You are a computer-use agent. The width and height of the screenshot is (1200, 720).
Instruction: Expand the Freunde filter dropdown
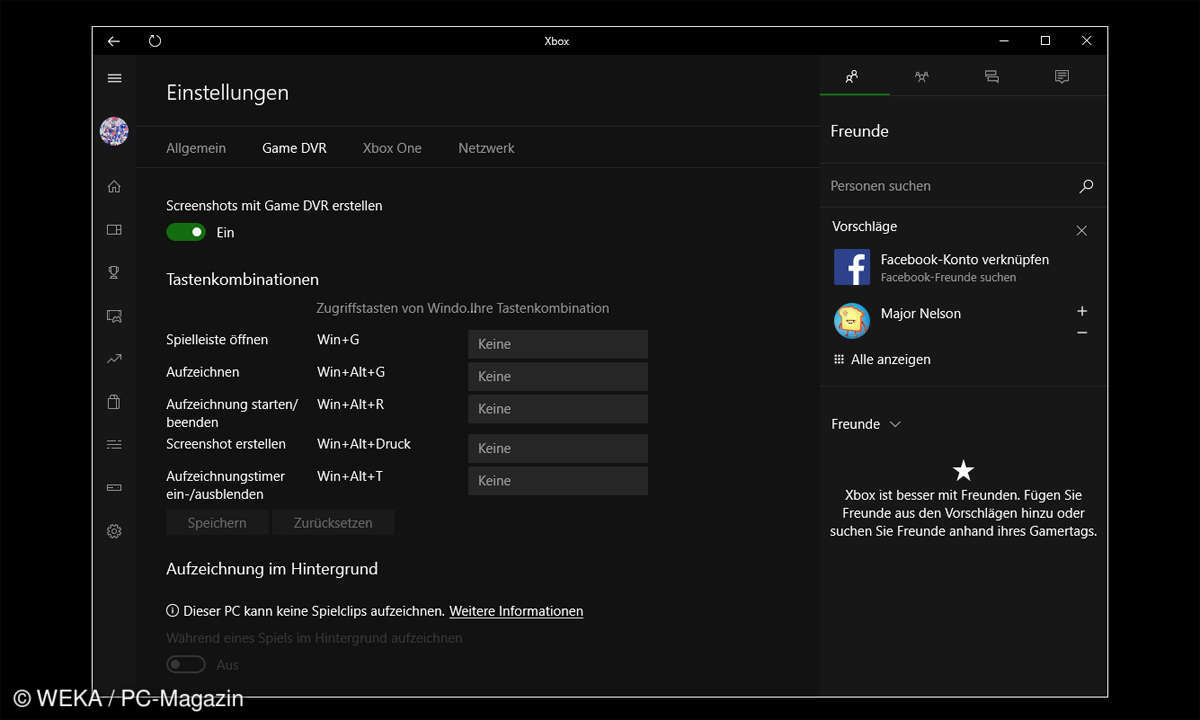pyautogui.click(x=866, y=424)
